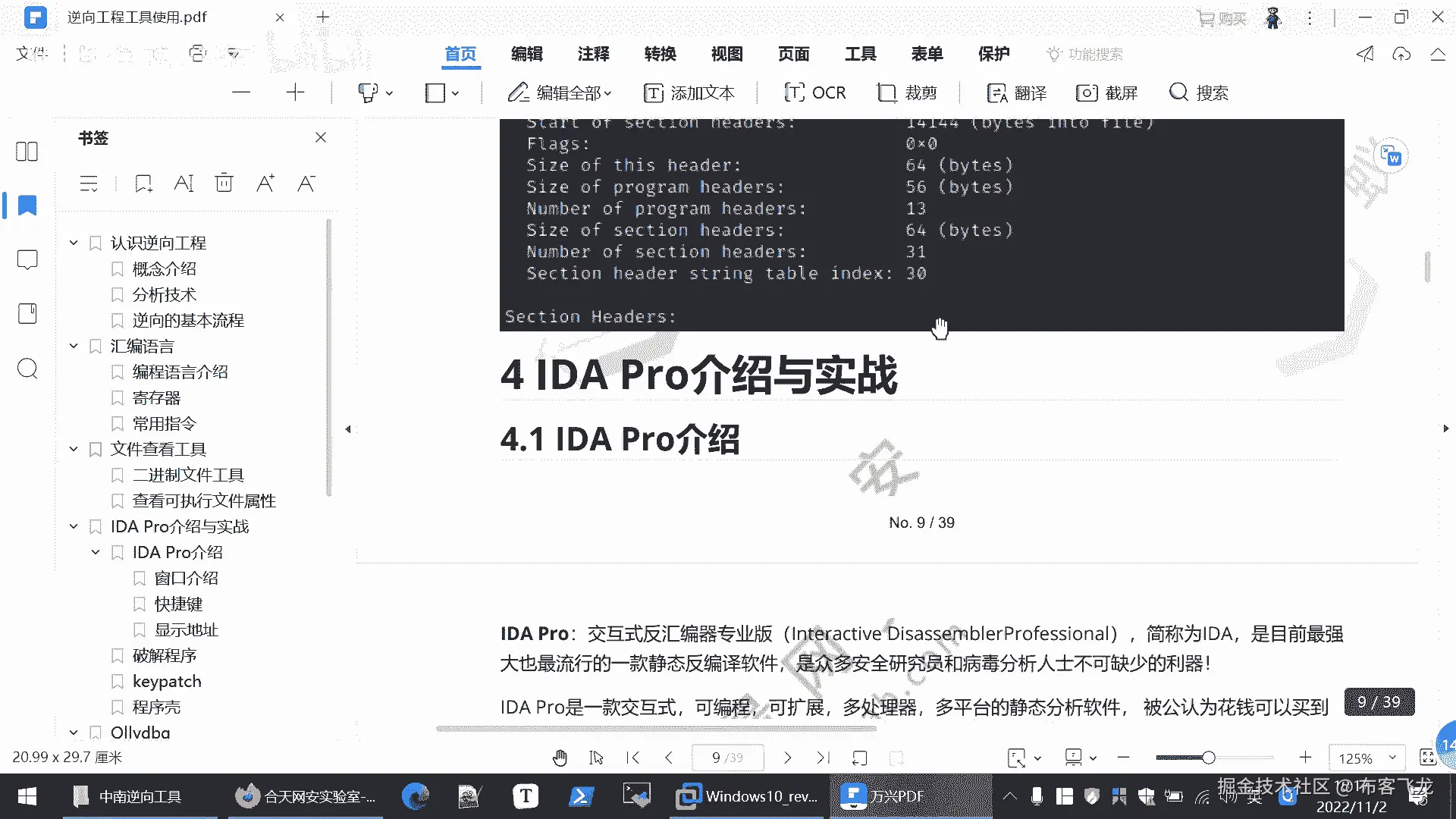Viewport: 1456px width, 819px height.
Task: Collapse the 汇编语言 bookmark group
Action: [x=74, y=347]
